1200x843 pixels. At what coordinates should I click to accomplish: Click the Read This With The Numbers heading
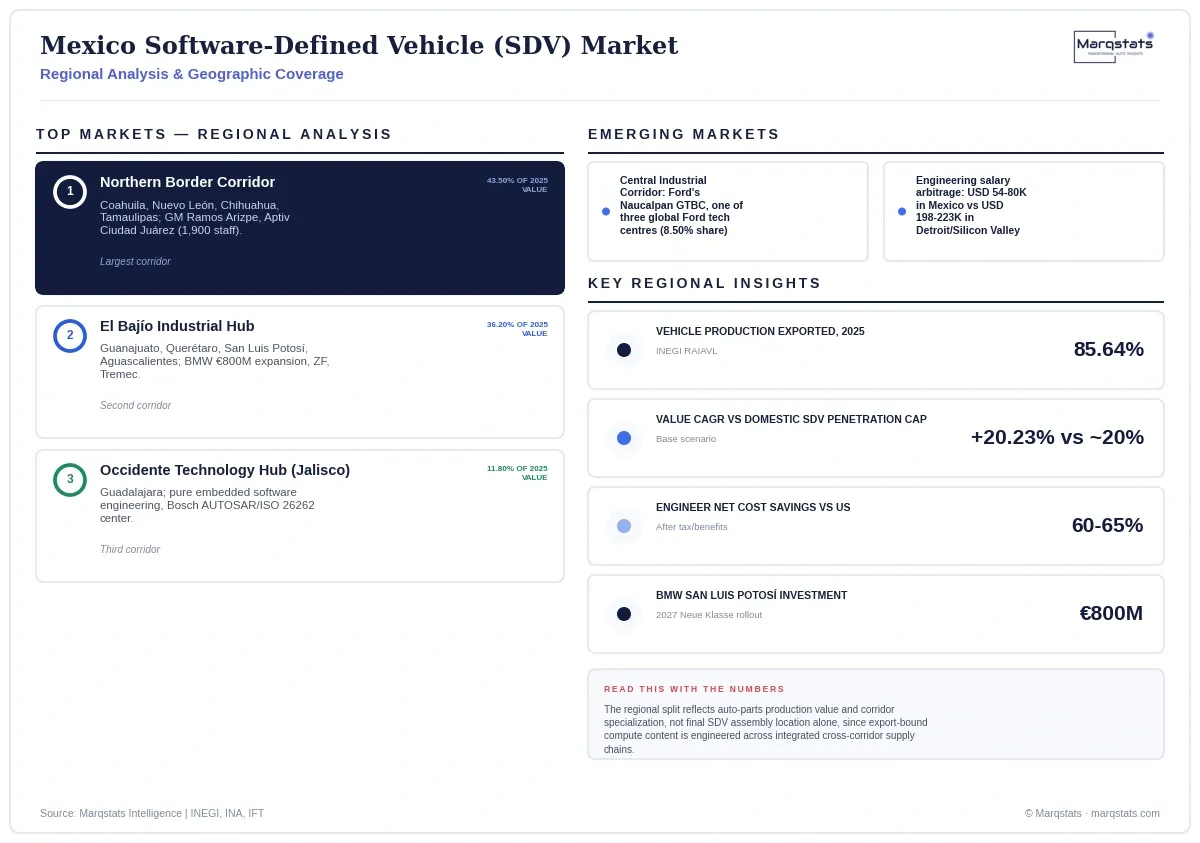pos(694,689)
